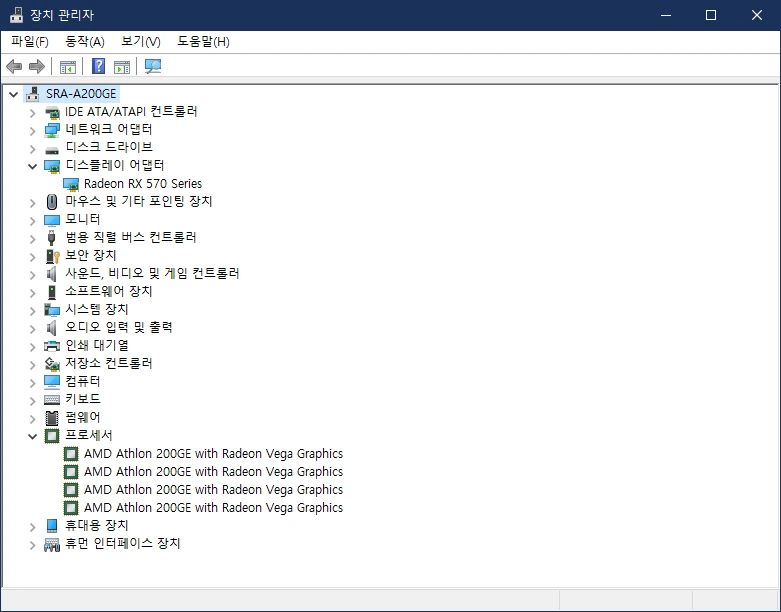Select the 인쇄 대기열 label
Viewport: 781px width, 612px height.
click(97, 345)
